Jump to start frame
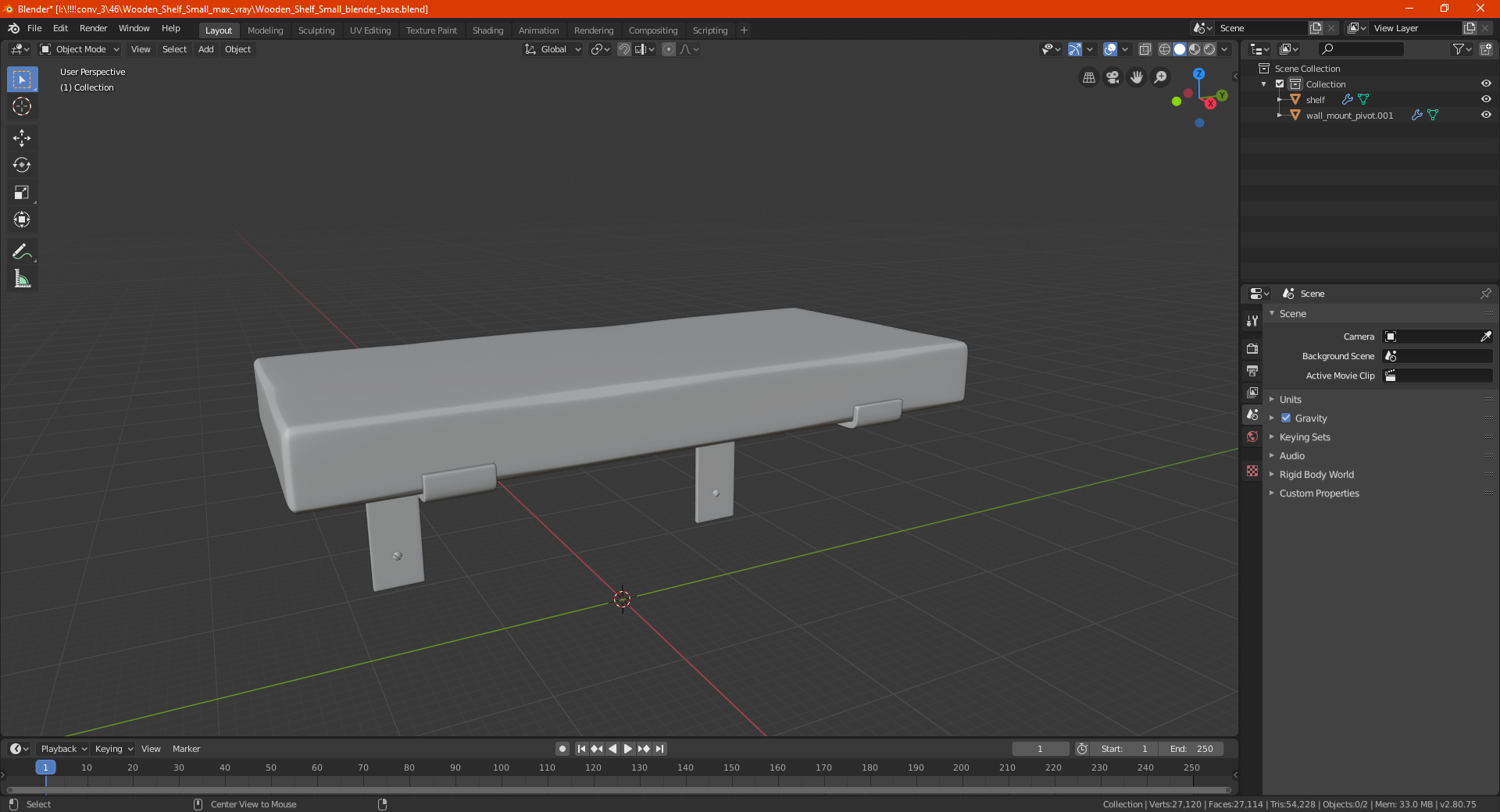1500x812 pixels. pyautogui.click(x=581, y=749)
